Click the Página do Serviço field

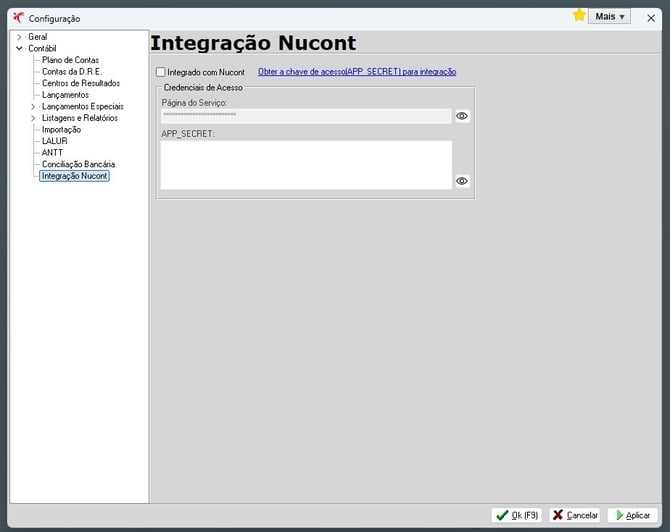(306, 115)
